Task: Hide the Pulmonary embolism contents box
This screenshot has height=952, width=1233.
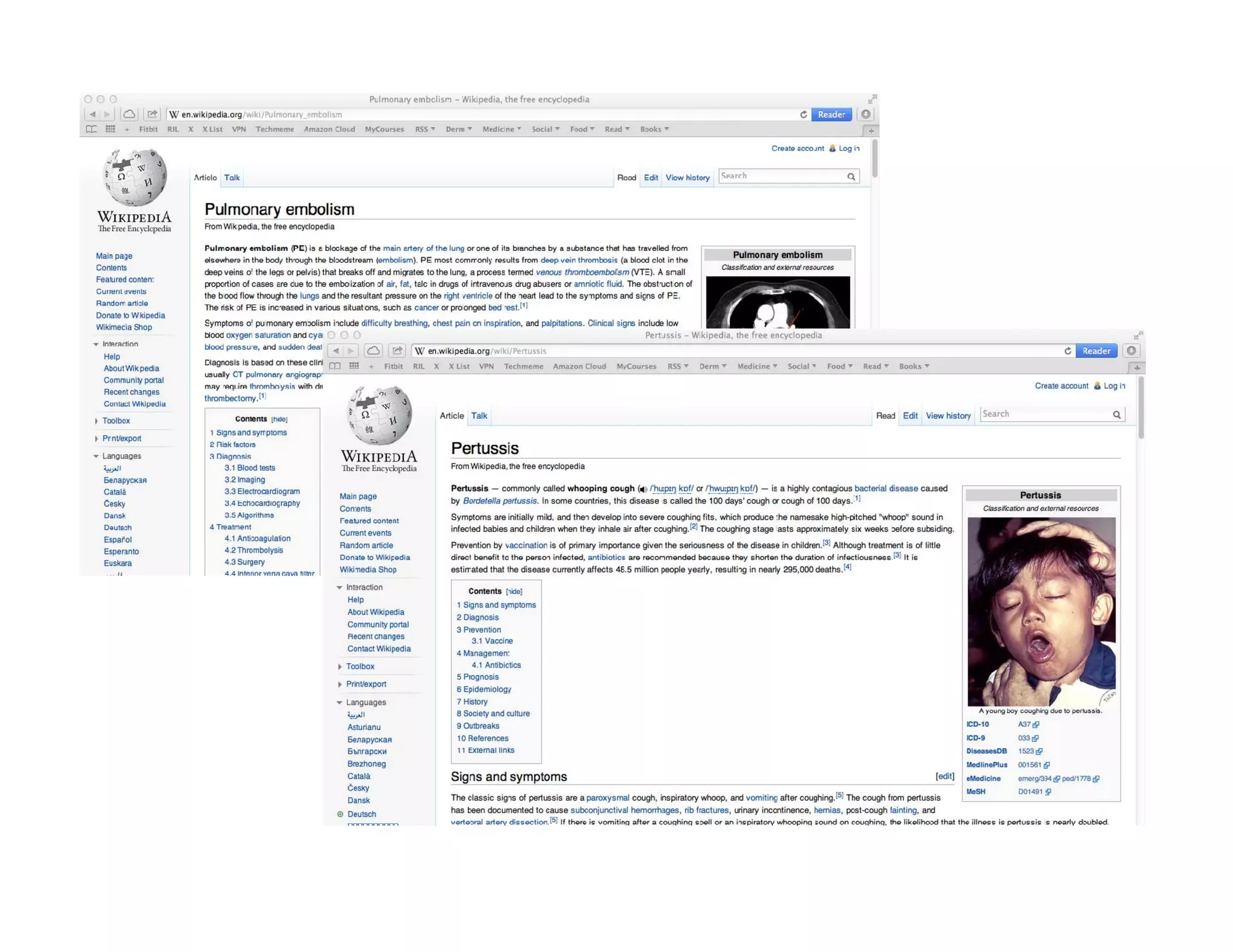Action: tap(279, 419)
